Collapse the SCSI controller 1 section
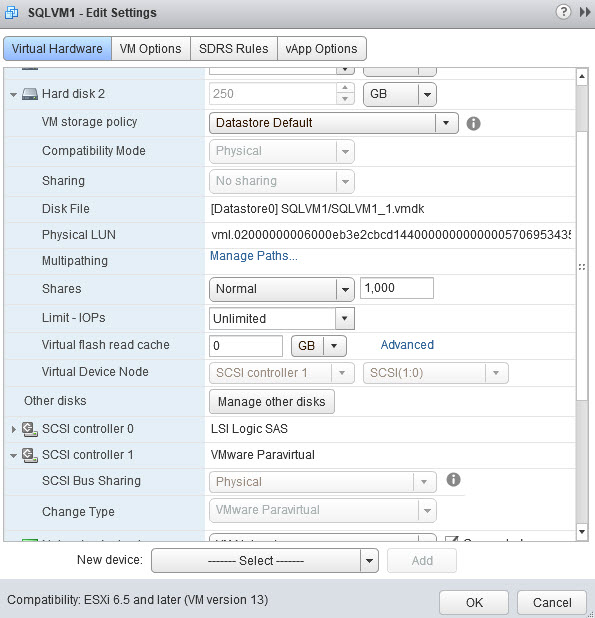The width and height of the screenshot is (595, 618). click(x=13, y=456)
